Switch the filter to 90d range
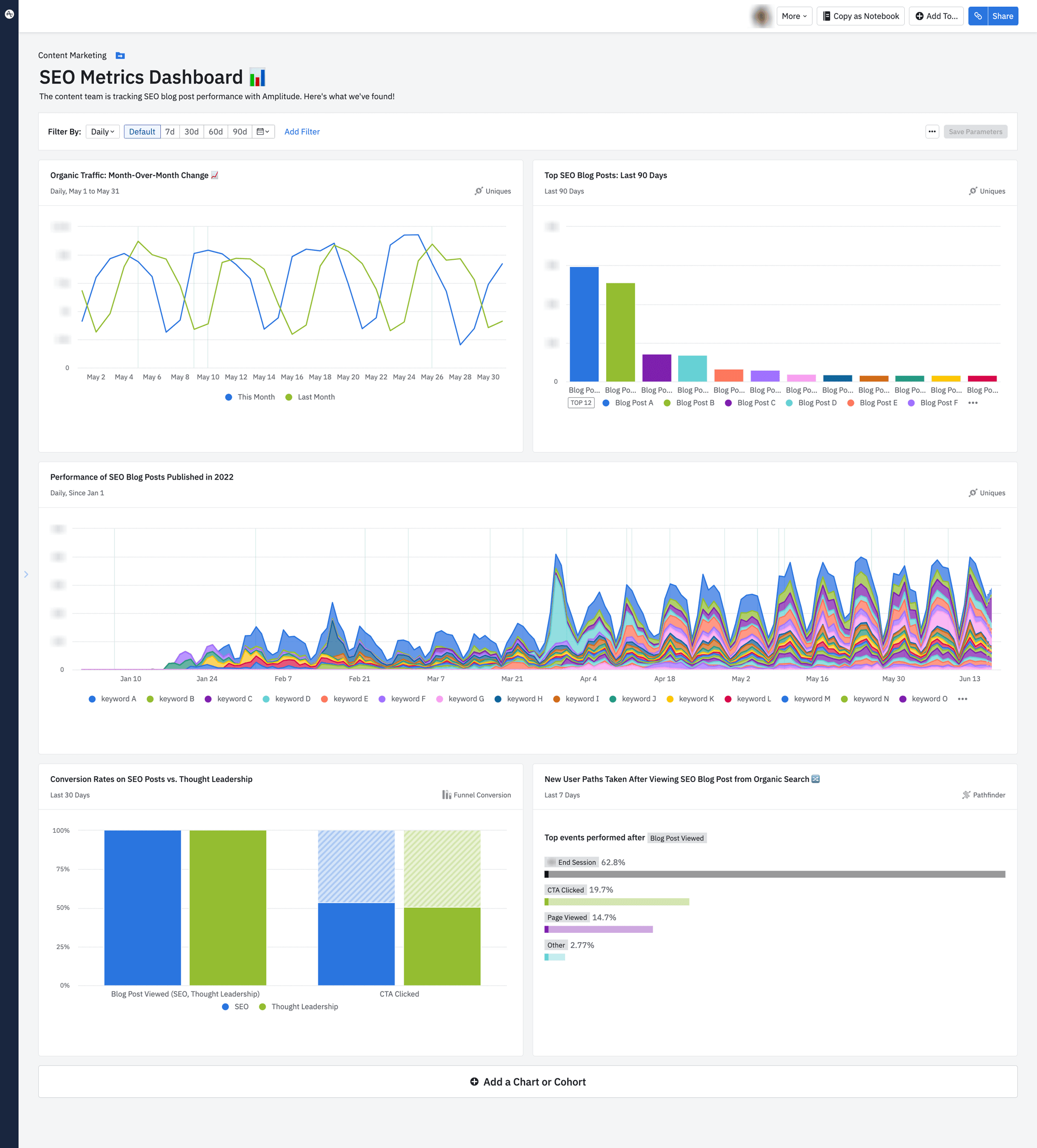Screen dimensions: 1037x1148 (x=239, y=132)
